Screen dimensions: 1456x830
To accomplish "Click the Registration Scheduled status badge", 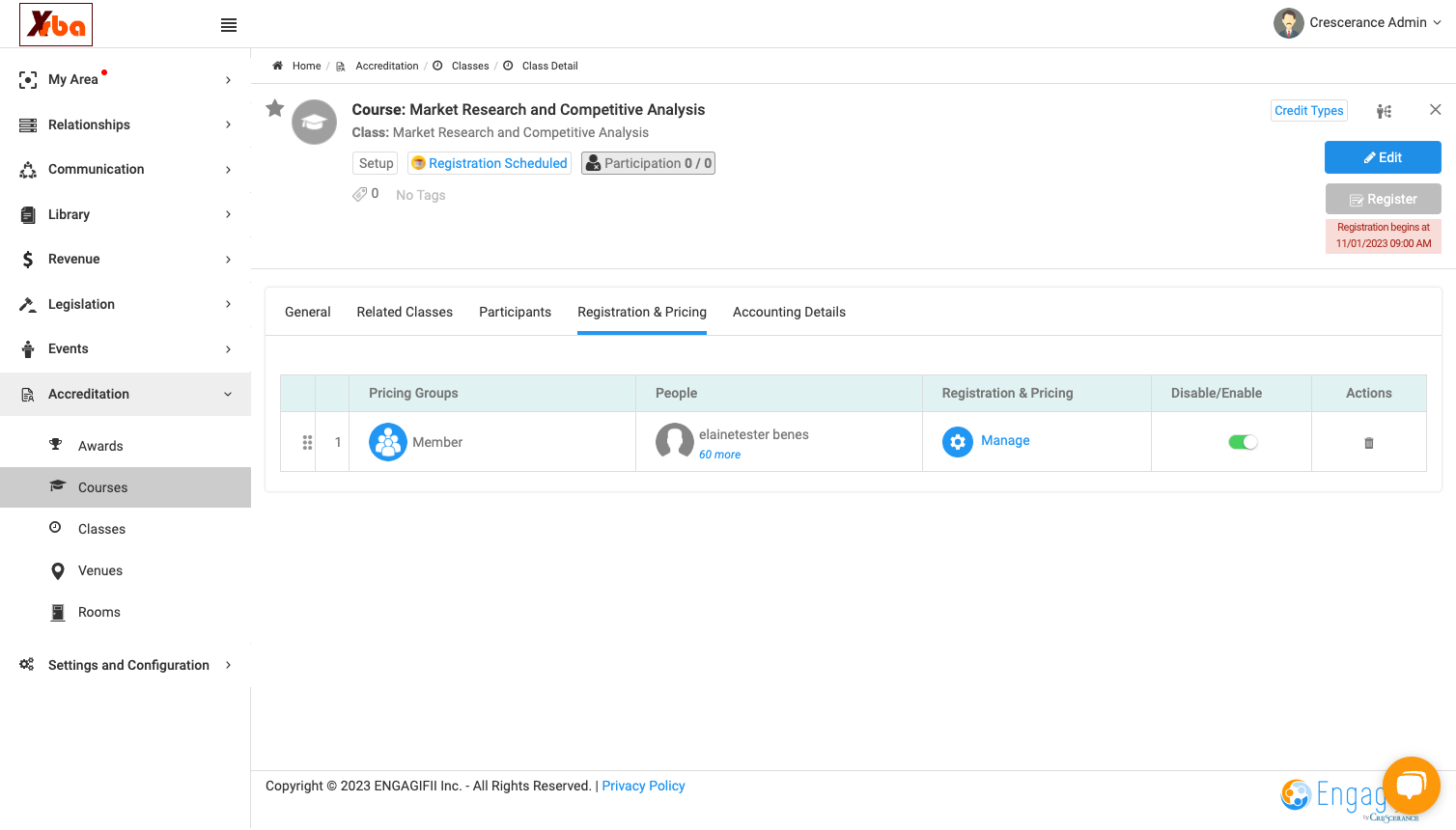I will (490, 163).
